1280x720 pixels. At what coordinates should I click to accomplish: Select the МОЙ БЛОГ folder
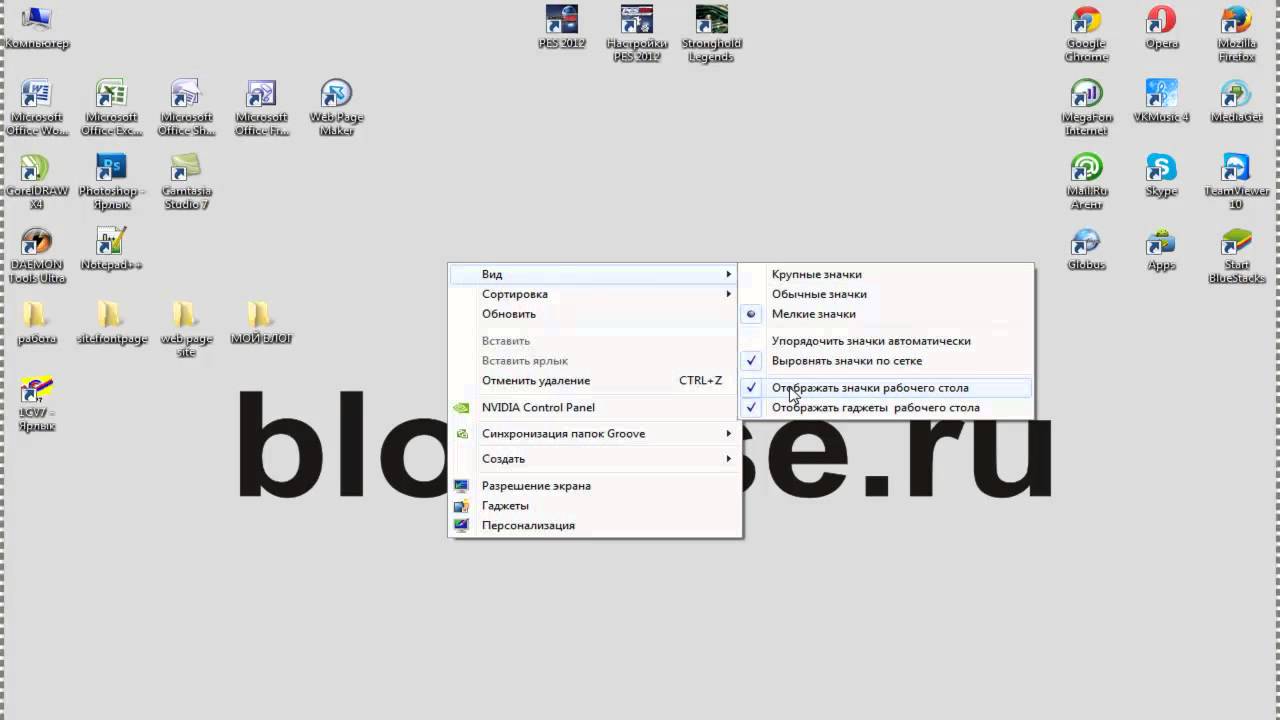click(261, 323)
